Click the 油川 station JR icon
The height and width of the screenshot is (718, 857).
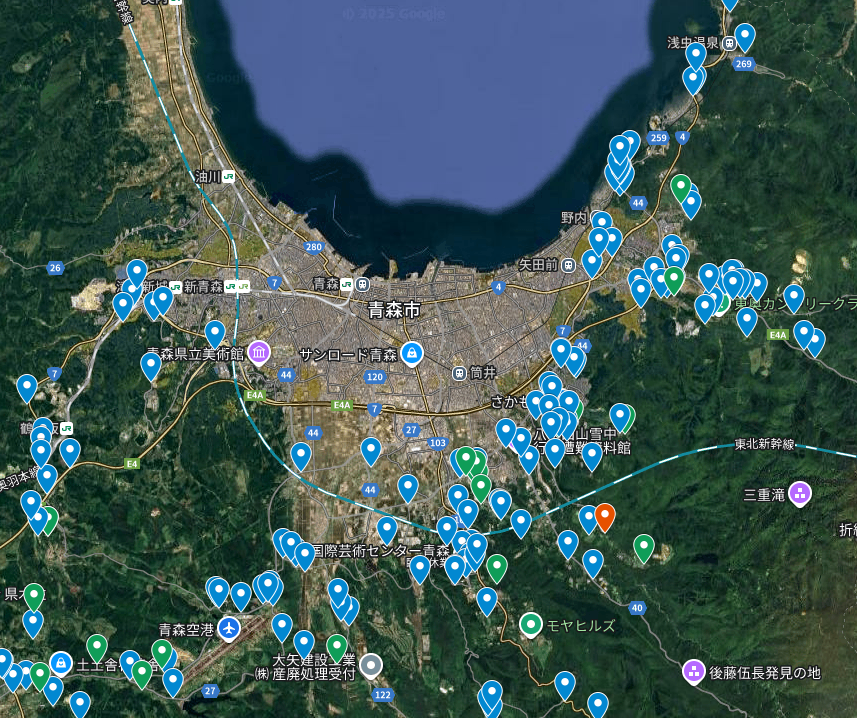(230, 176)
